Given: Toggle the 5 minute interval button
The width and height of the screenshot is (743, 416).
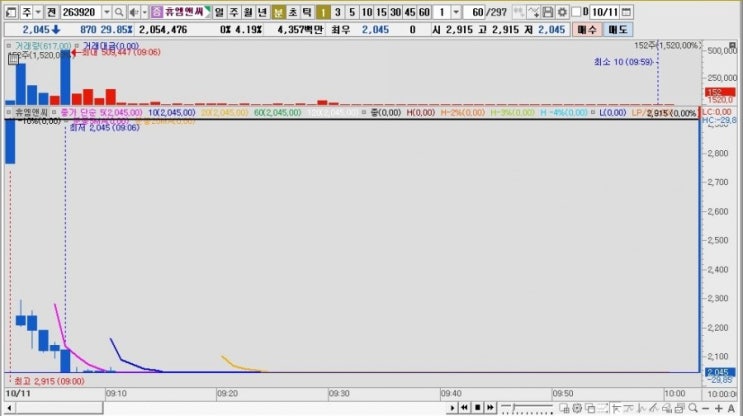Looking at the screenshot, I should tap(352, 12).
